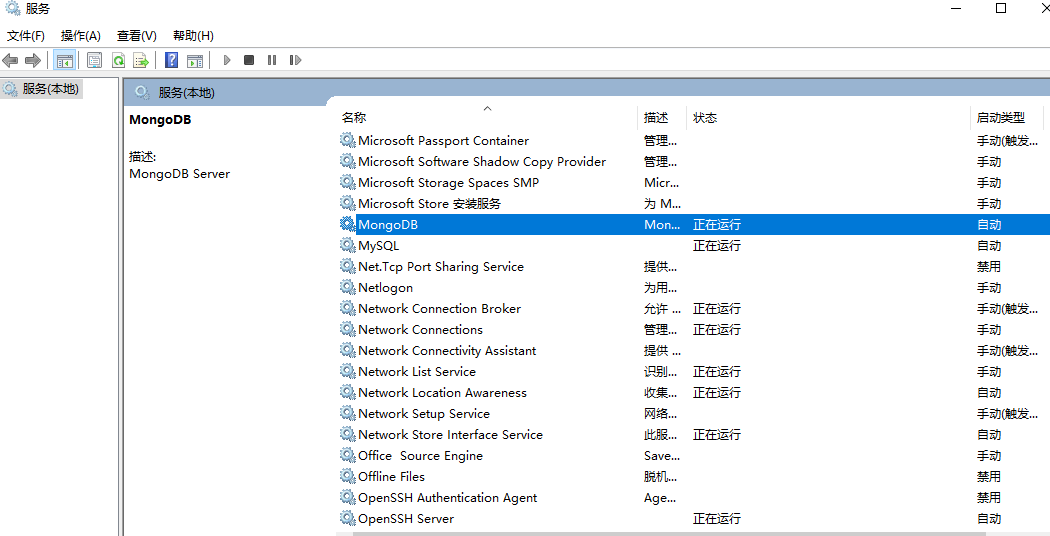Open the 操作(A) menu
Screen dimensions: 1050x536
(80, 36)
